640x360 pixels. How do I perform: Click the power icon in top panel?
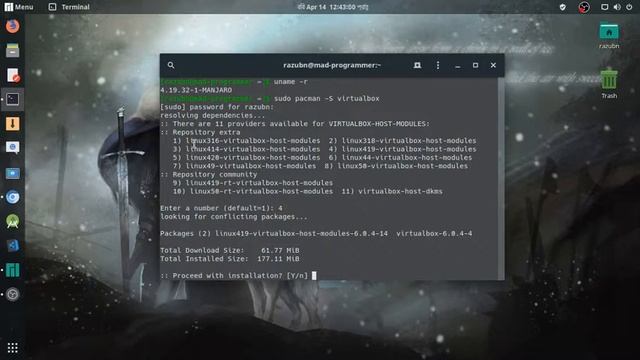[629, 7]
